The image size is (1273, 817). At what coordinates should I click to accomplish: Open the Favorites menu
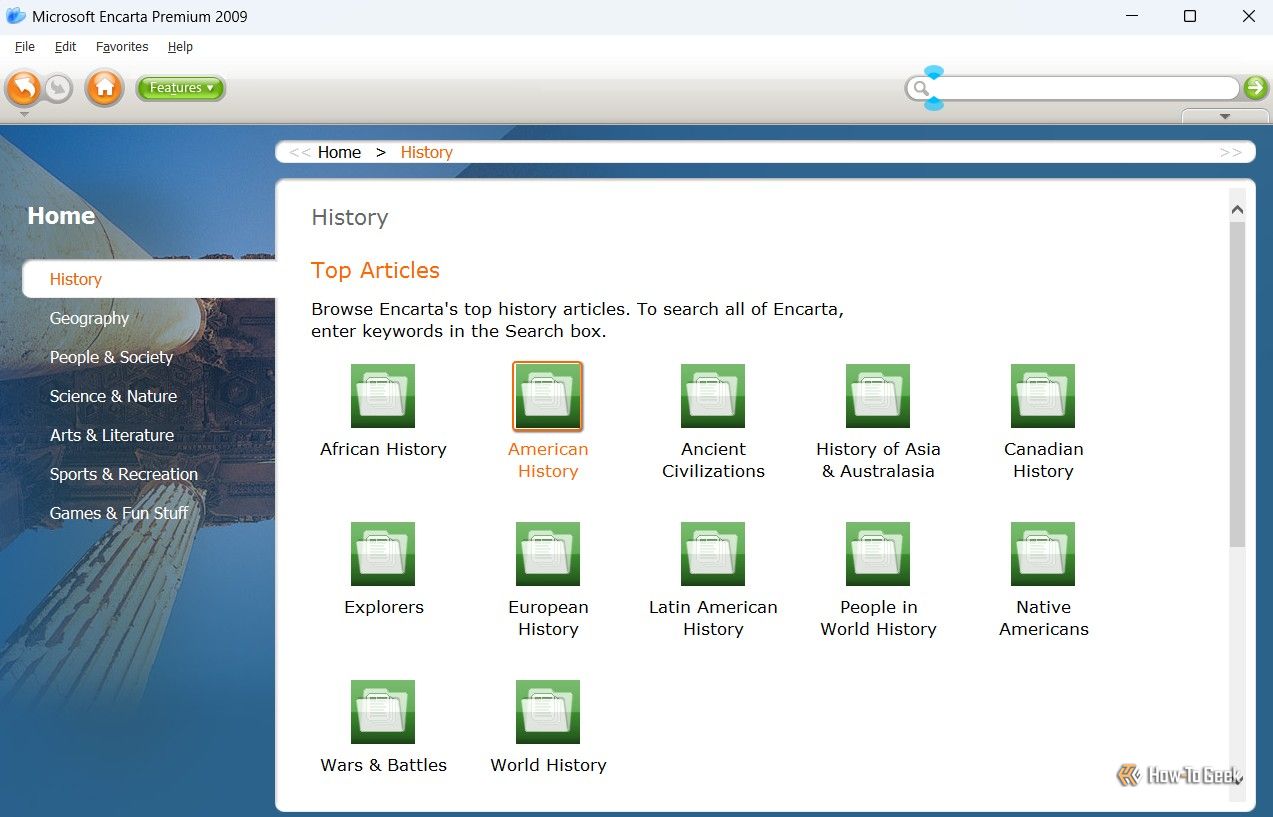coord(121,46)
